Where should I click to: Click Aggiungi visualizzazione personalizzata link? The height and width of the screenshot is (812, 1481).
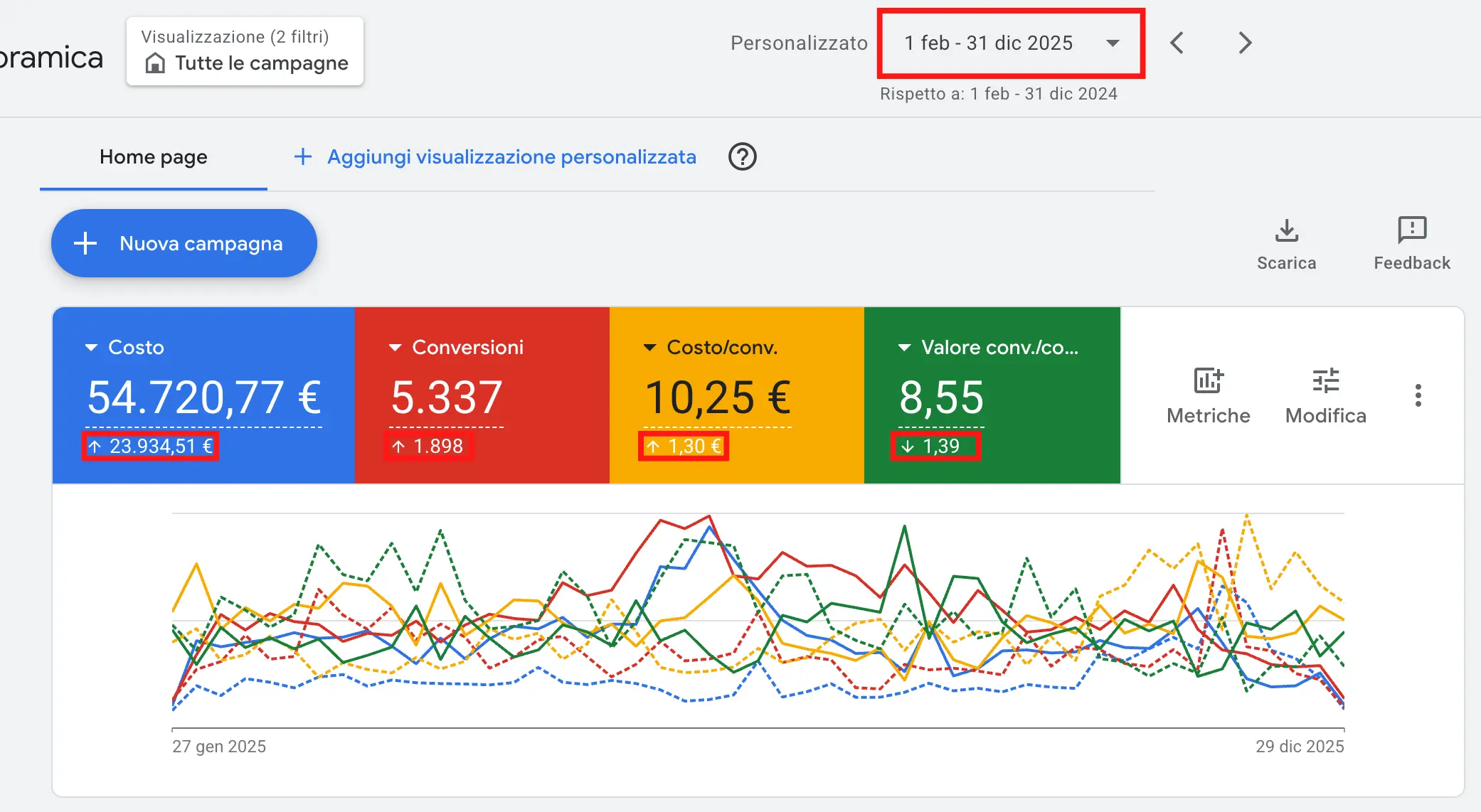tap(511, 157)
